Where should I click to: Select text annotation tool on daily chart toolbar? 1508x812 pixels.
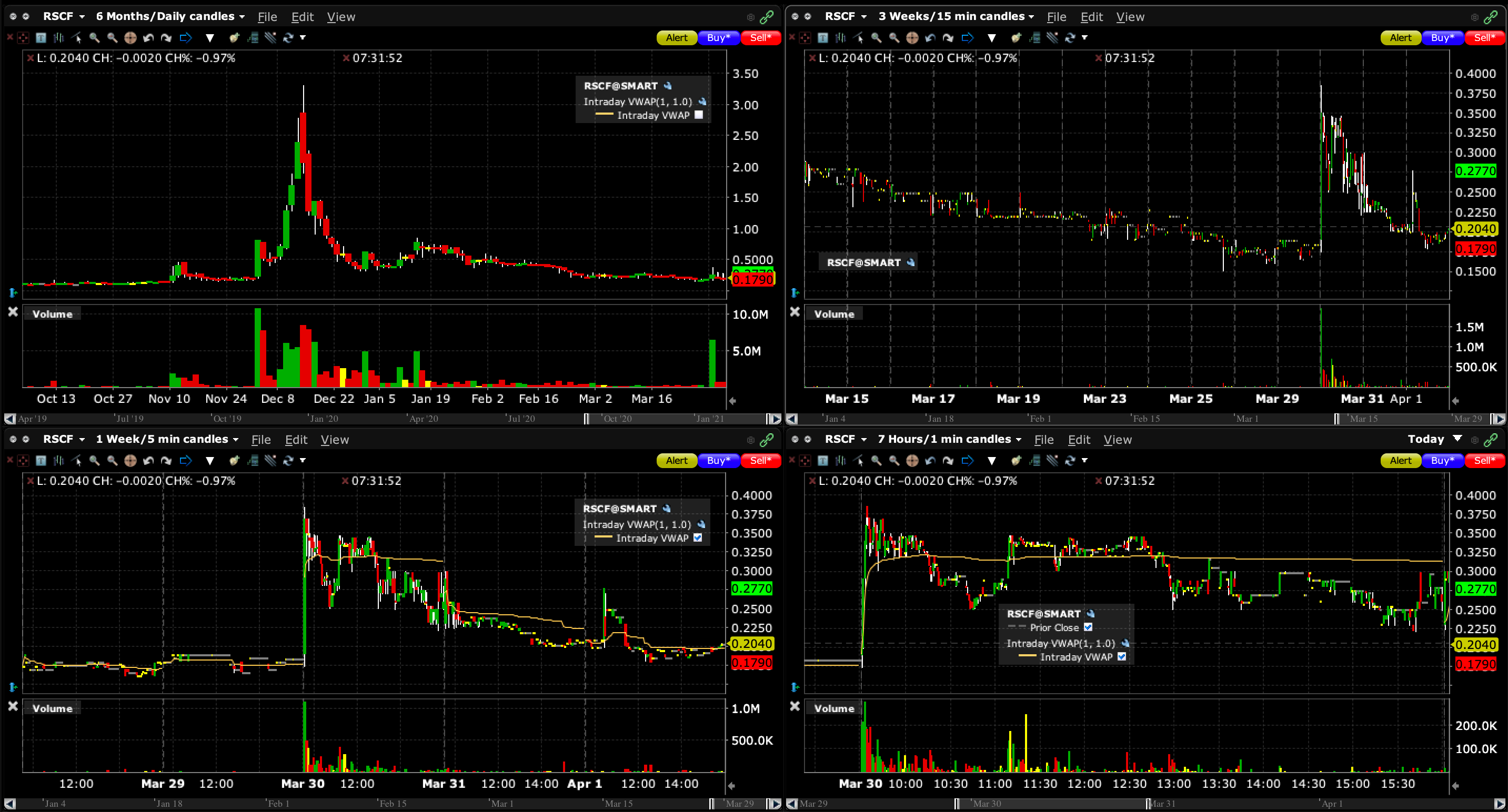tap(41, 38)
